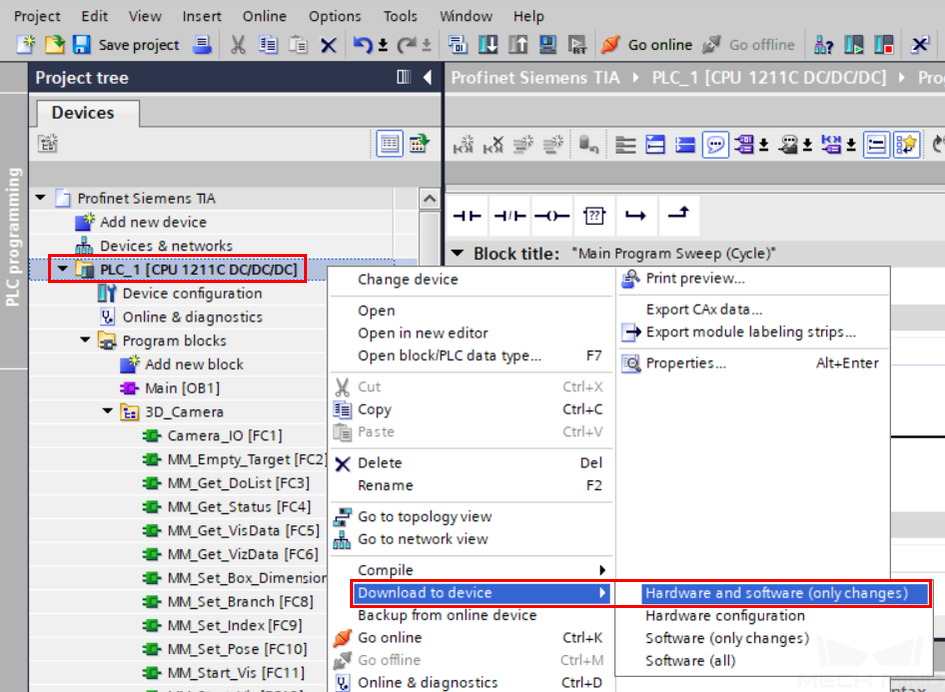Collapse the Block title section arrow
Viewport: 945px width, 692px height.
pos(458,253)
